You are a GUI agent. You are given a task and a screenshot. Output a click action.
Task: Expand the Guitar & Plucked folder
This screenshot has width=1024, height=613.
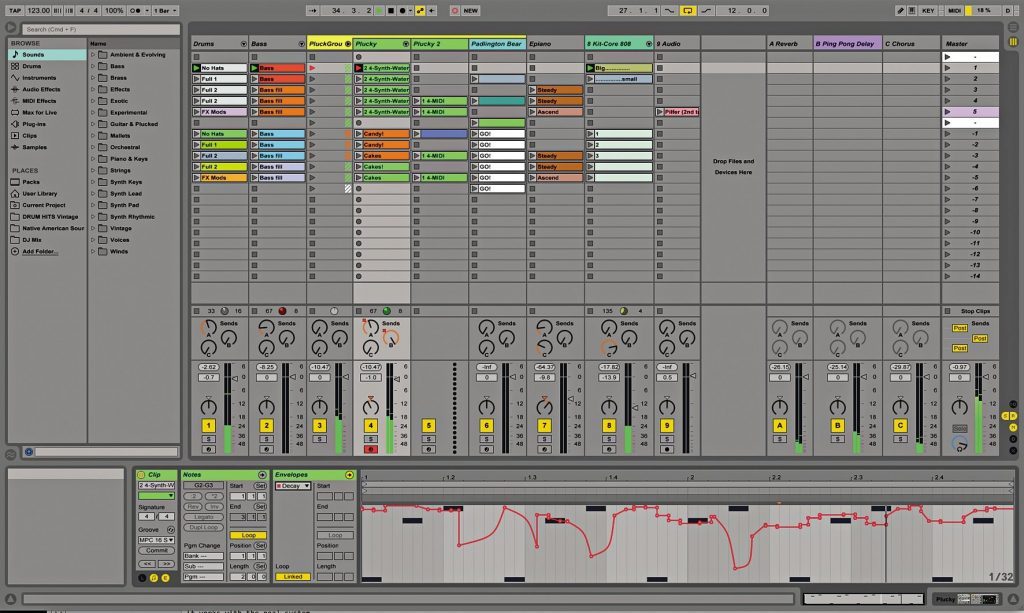[93, 124]
